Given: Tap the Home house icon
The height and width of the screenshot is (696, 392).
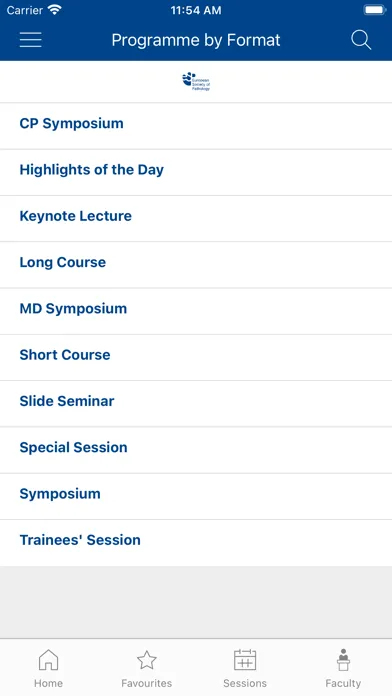Looking at the screenshot, I should click(48, 660).
